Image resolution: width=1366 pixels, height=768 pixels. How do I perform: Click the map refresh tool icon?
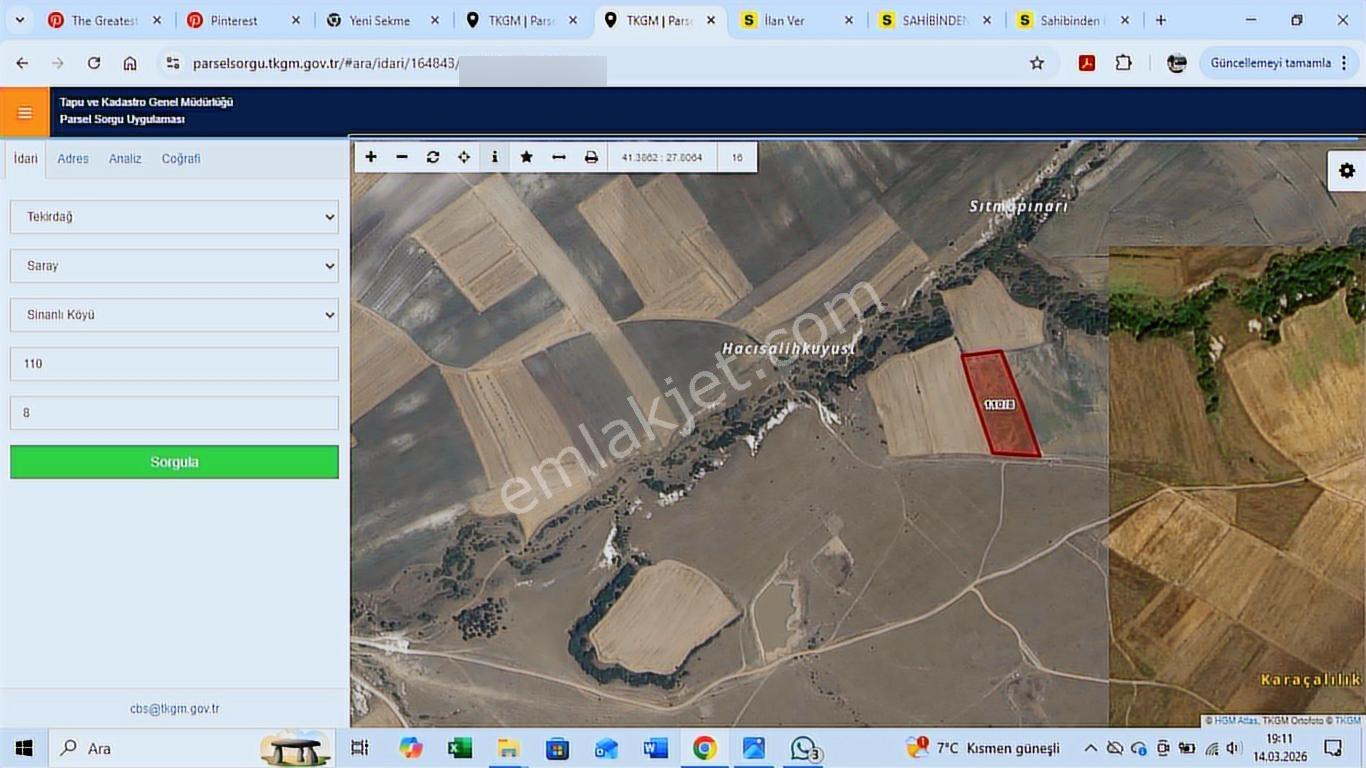[433, 157]
